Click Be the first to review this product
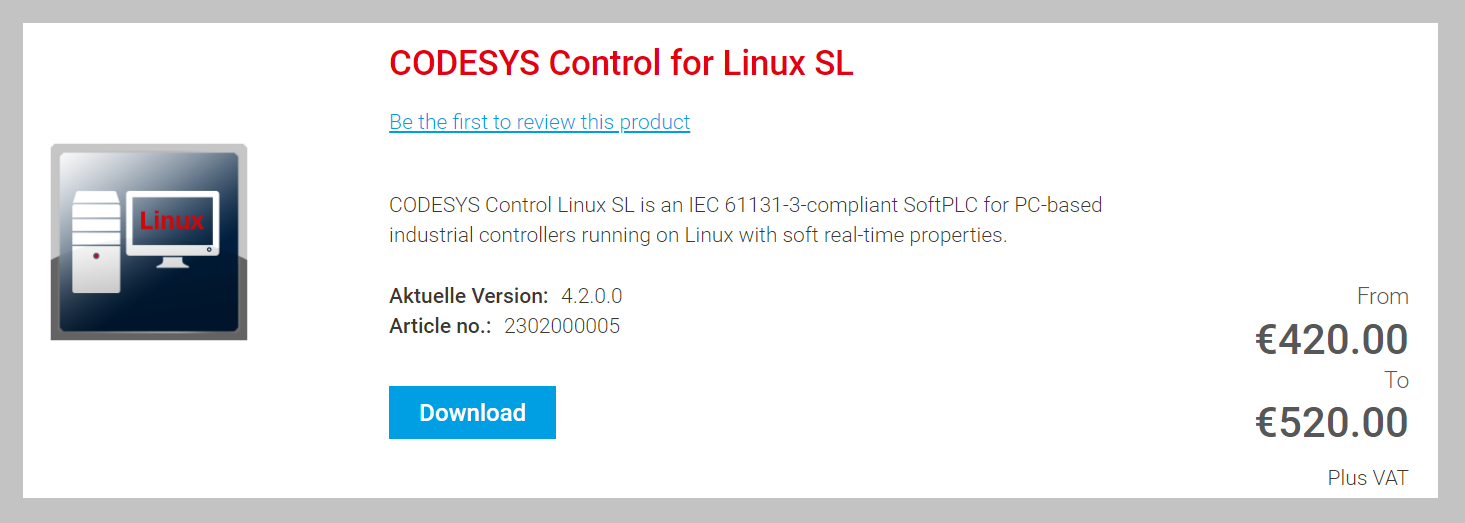Screen dimensions: 1465x523 point(539,122)
